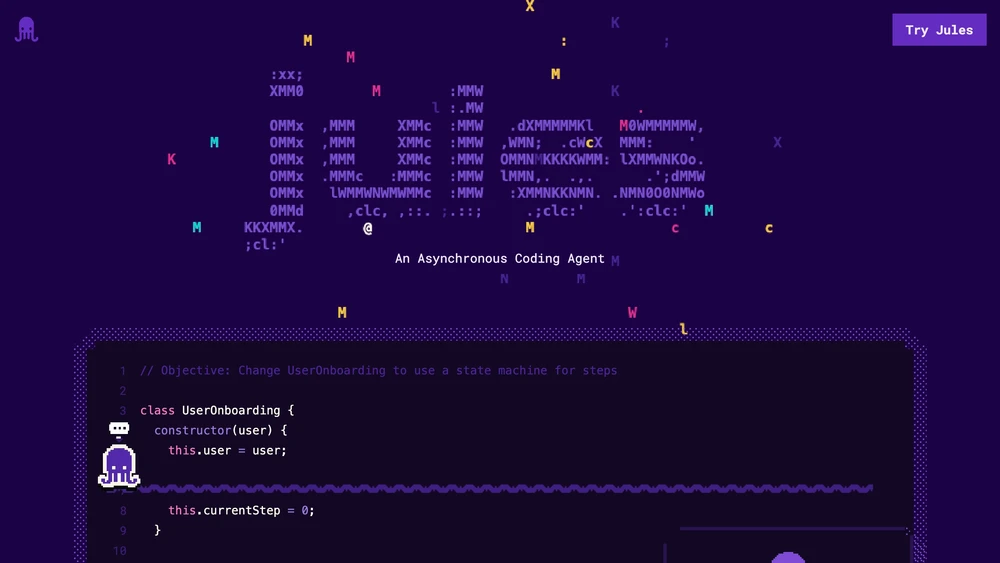Click the Try Jules button
1000x563 pixels.
coord(939,29)
